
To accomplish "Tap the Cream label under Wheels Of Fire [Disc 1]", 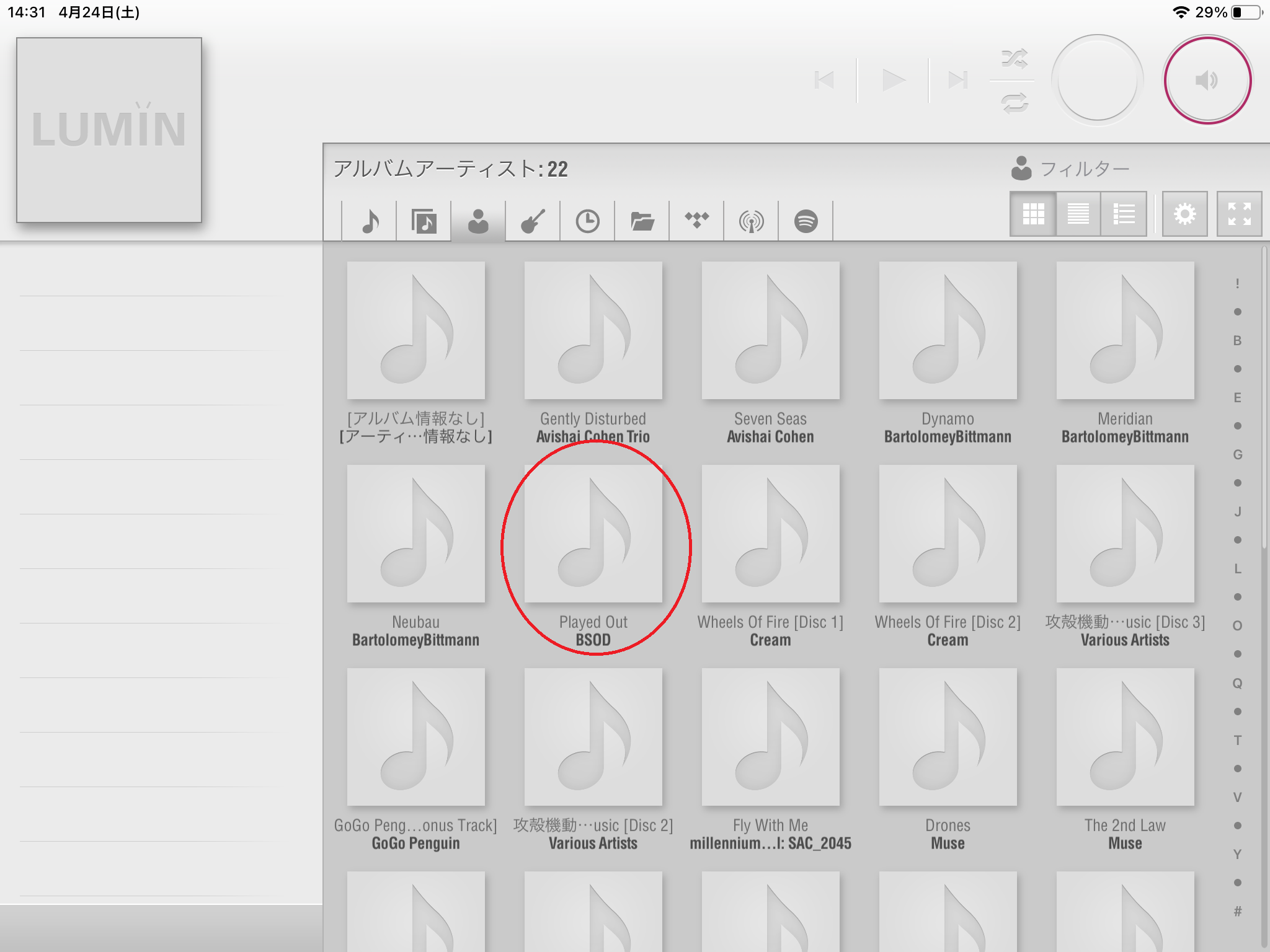I will [x=770, y=640].
